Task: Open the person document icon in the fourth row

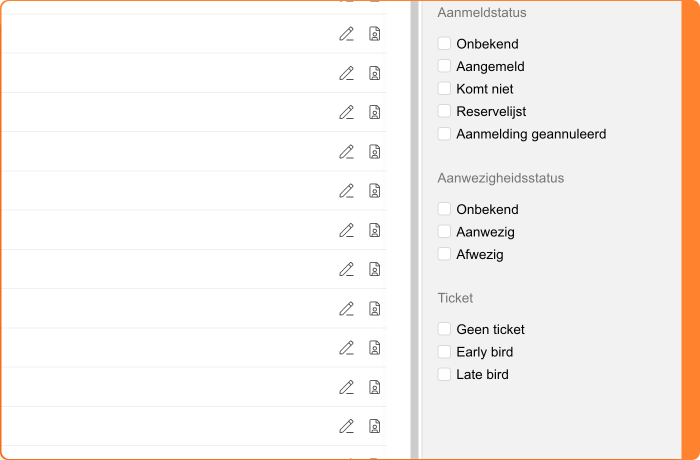Action: point(375,152)
